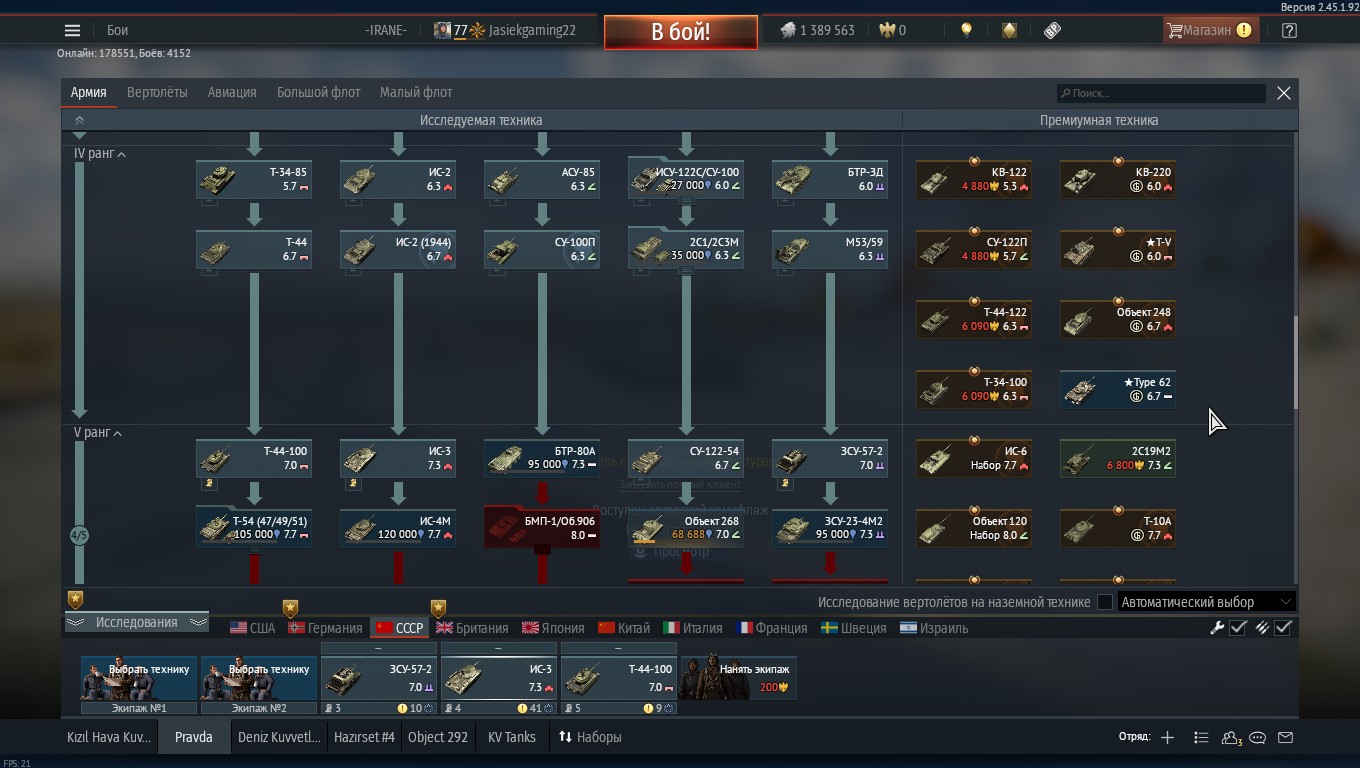The image size is (1360, 768).
Task: Open the Battle Pass ticket icon
Action: point(1052,30)
